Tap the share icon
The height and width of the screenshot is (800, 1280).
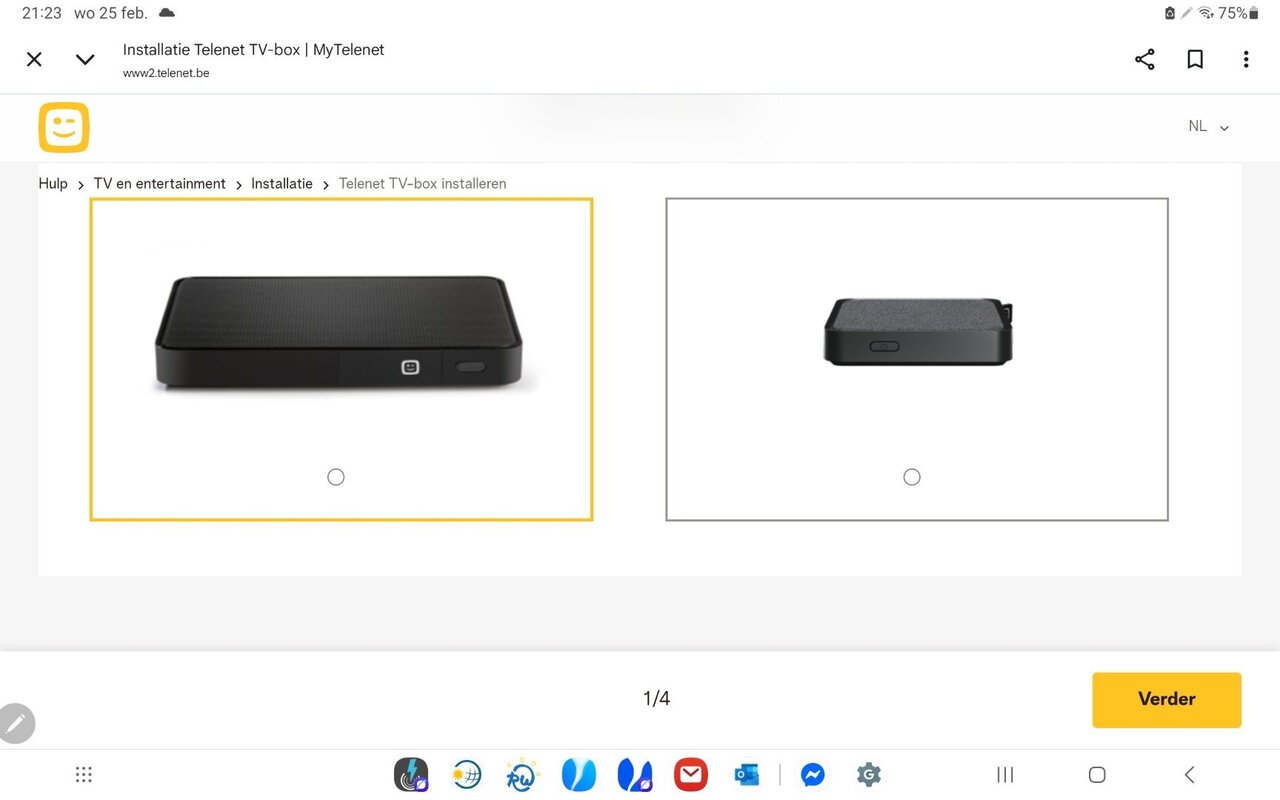[x=1144, y=59]
